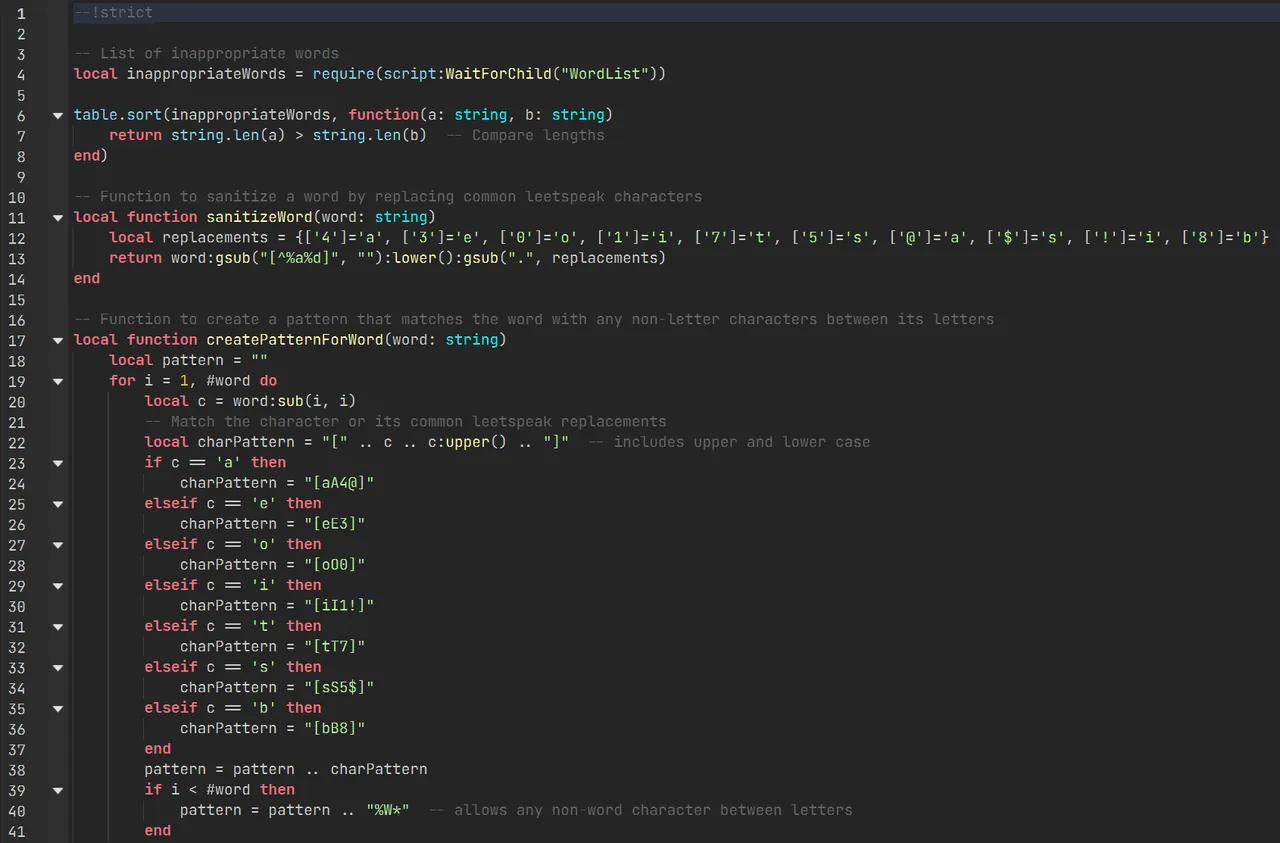This screenshot has width=1280, height=843.
Task: Click "table.sort" on line 6
Action: (x=118, y=115)
